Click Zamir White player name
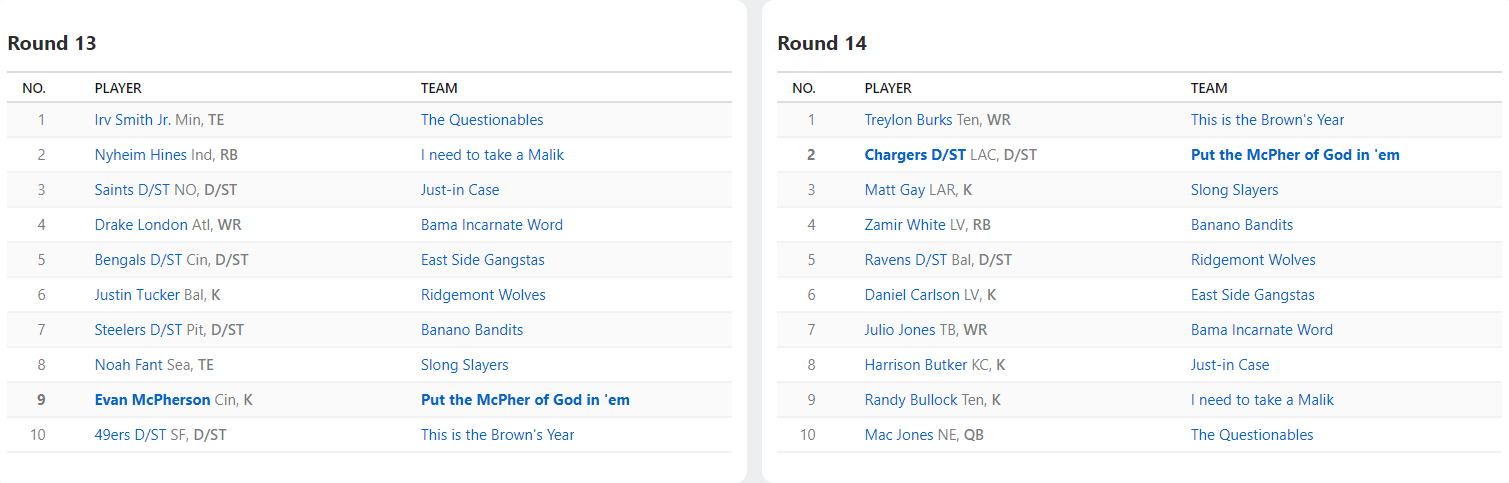 [904, 225]
